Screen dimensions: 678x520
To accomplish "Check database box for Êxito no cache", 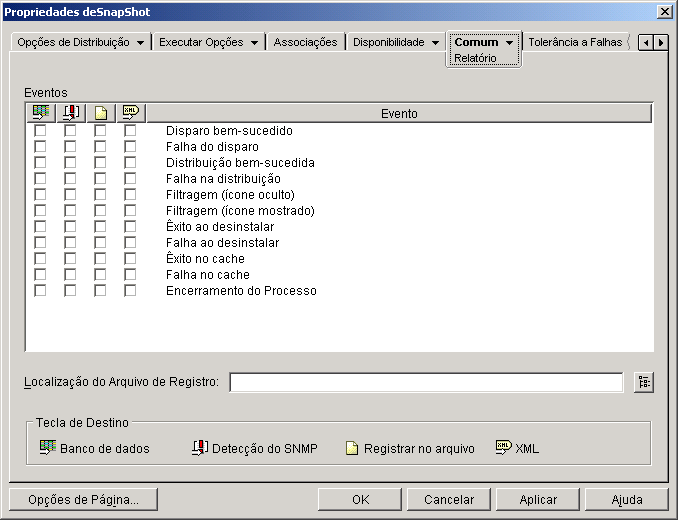I will tap(40, 258).
